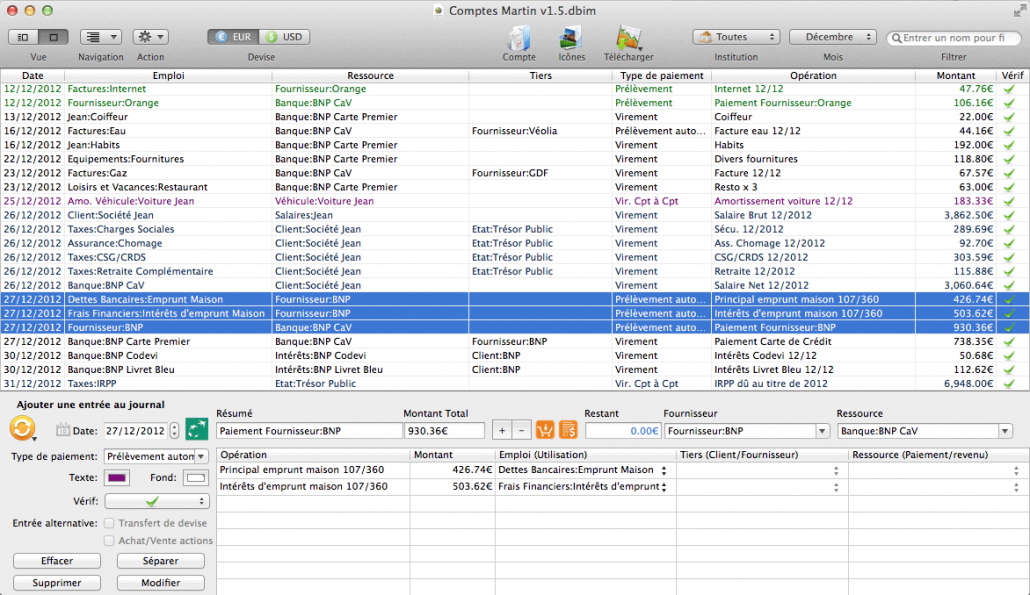The height and width of the screenshot is (595, 1030).
Task: Select the Salaire Net 12/2012 row
Action: point(515,286)
